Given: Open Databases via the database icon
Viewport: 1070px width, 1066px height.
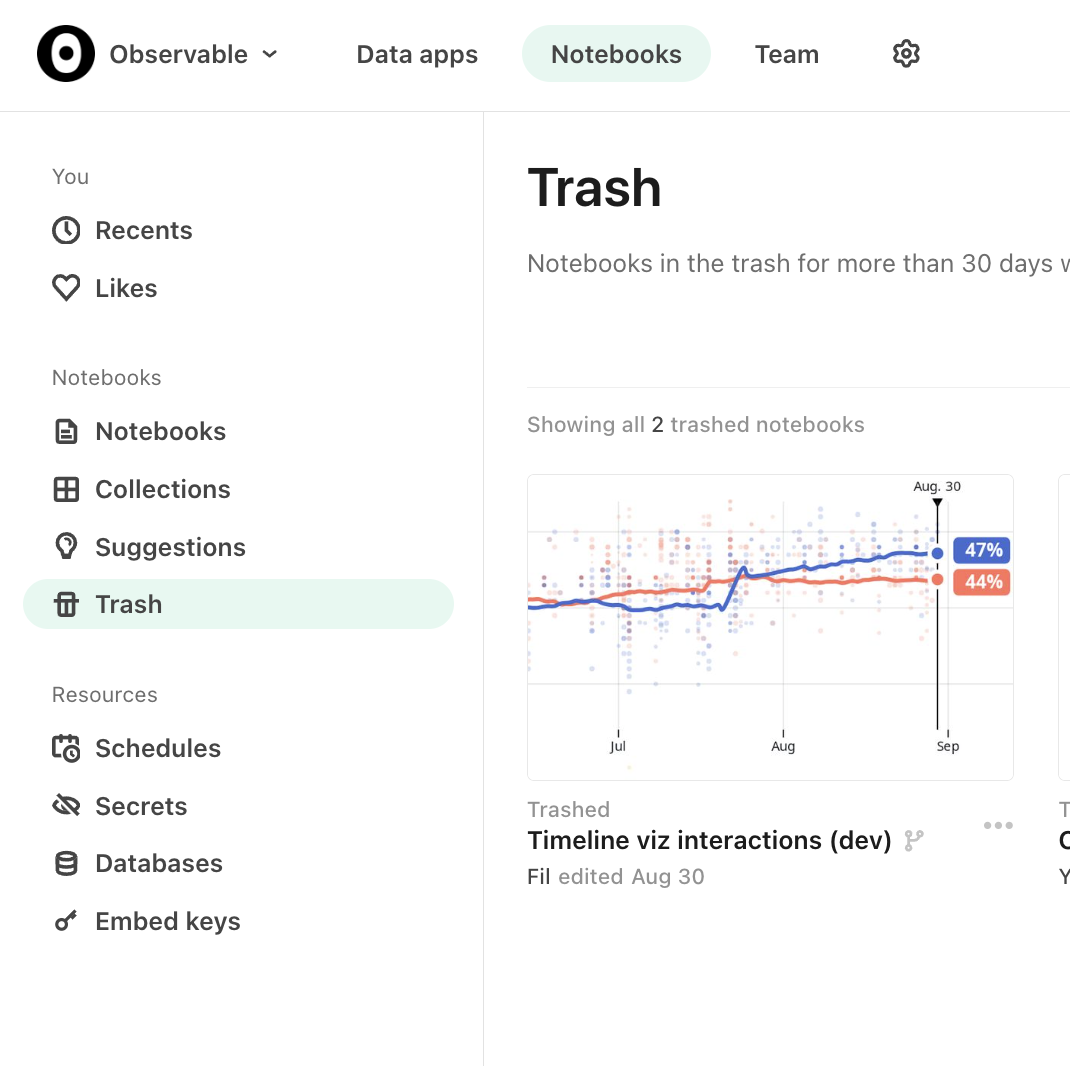Looking at the screenshot, I should coord(65,863).
